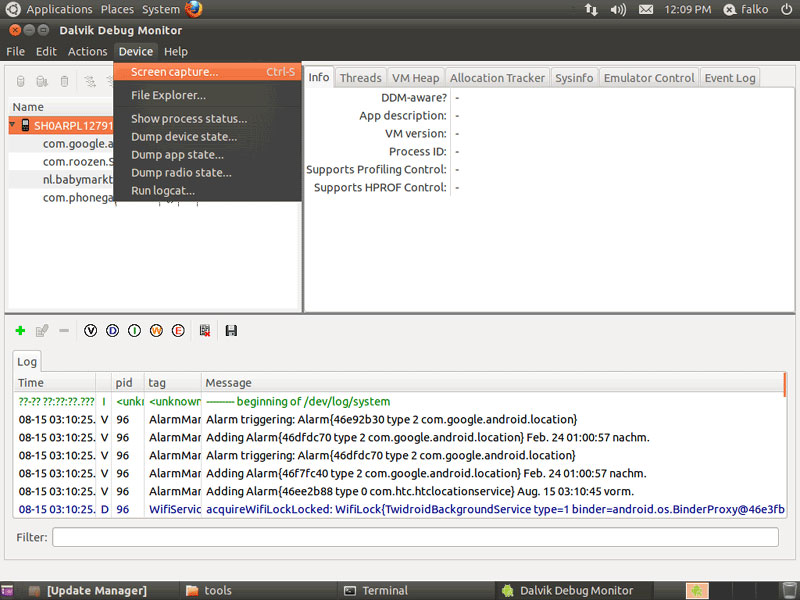Click the clear log icon
The height and width of the screenshot is (600, 800).
click(204, 331)
